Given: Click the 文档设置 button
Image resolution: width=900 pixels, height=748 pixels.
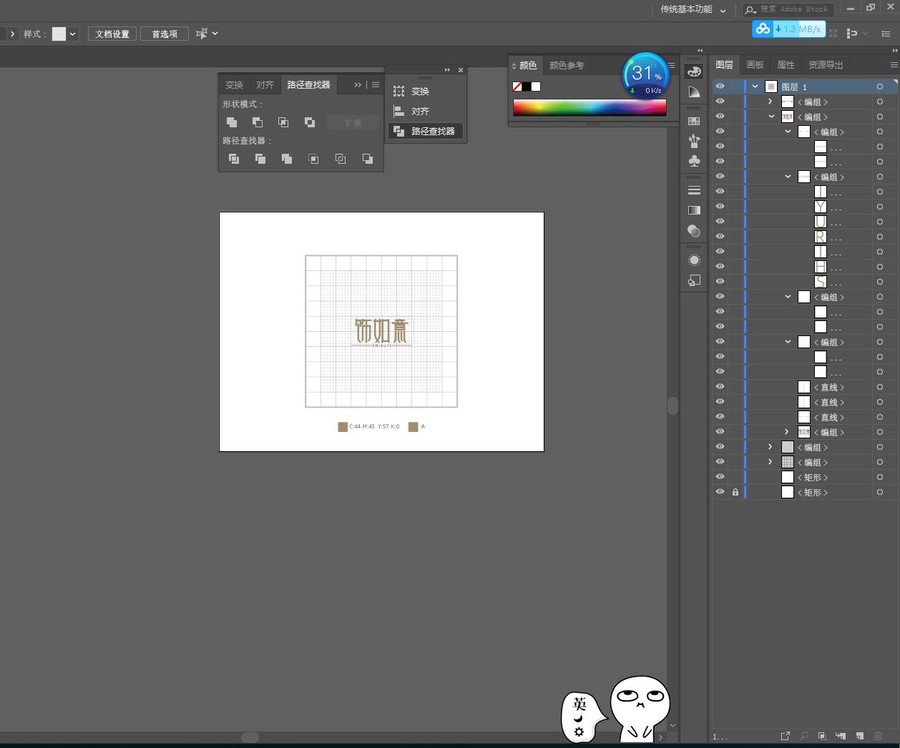Looking at the screenshot, I should pyautogui.click(x=112, y=34).
